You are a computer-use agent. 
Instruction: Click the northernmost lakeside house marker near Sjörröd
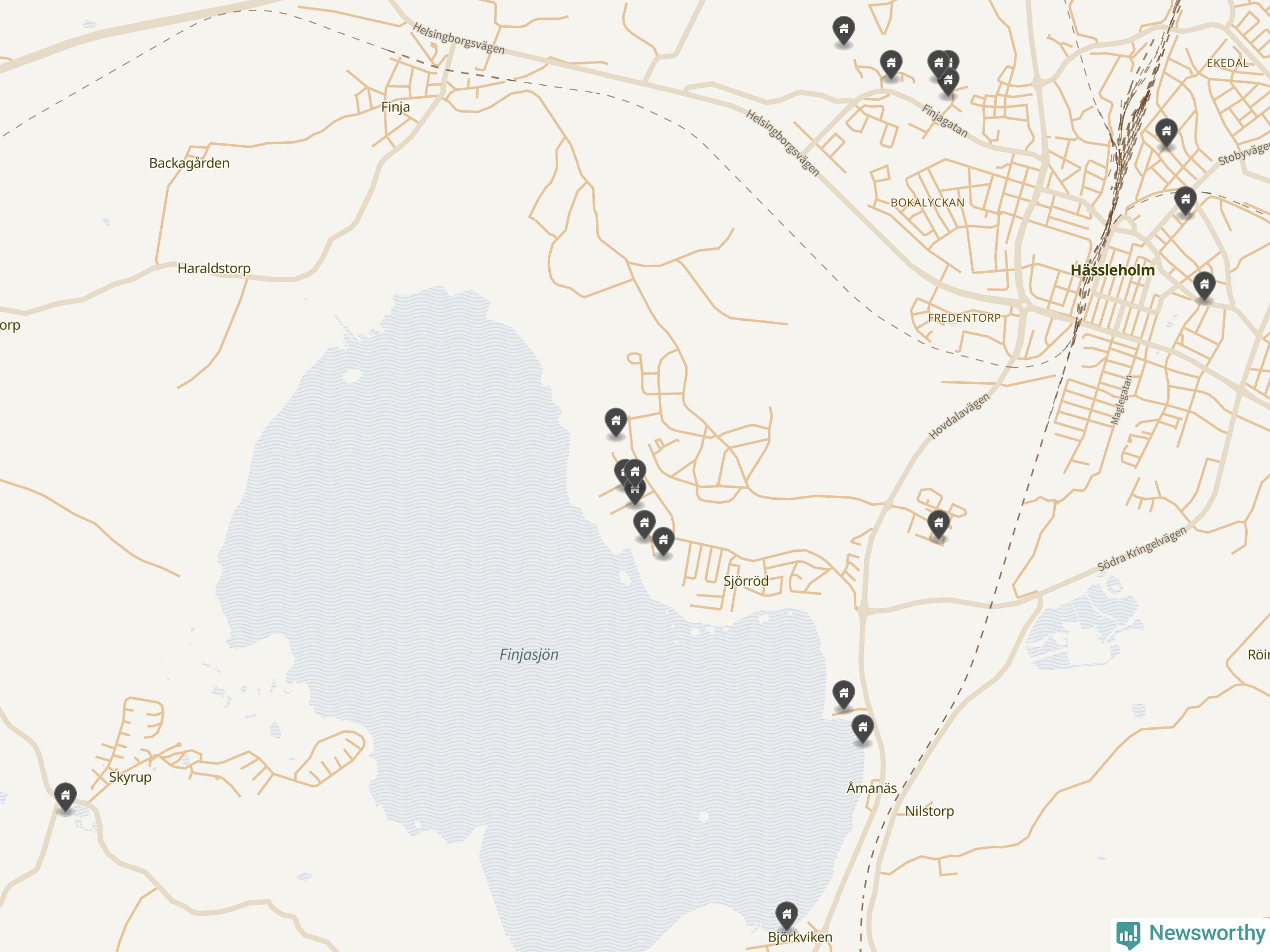pos(616,422)
